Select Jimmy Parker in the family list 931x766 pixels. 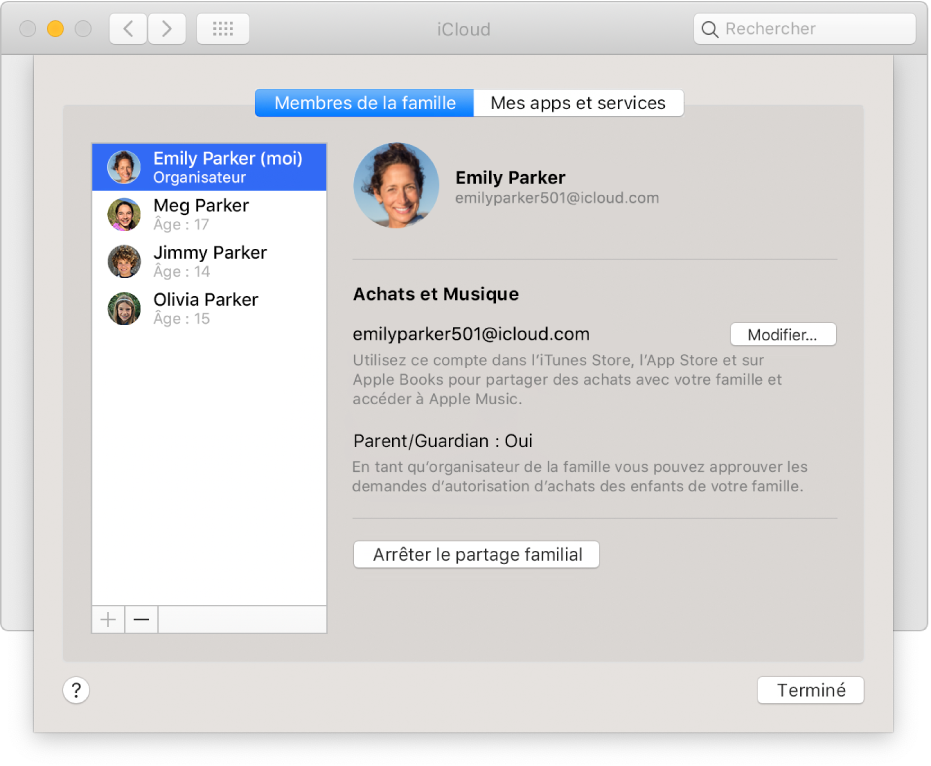click(x=210, y=261)
